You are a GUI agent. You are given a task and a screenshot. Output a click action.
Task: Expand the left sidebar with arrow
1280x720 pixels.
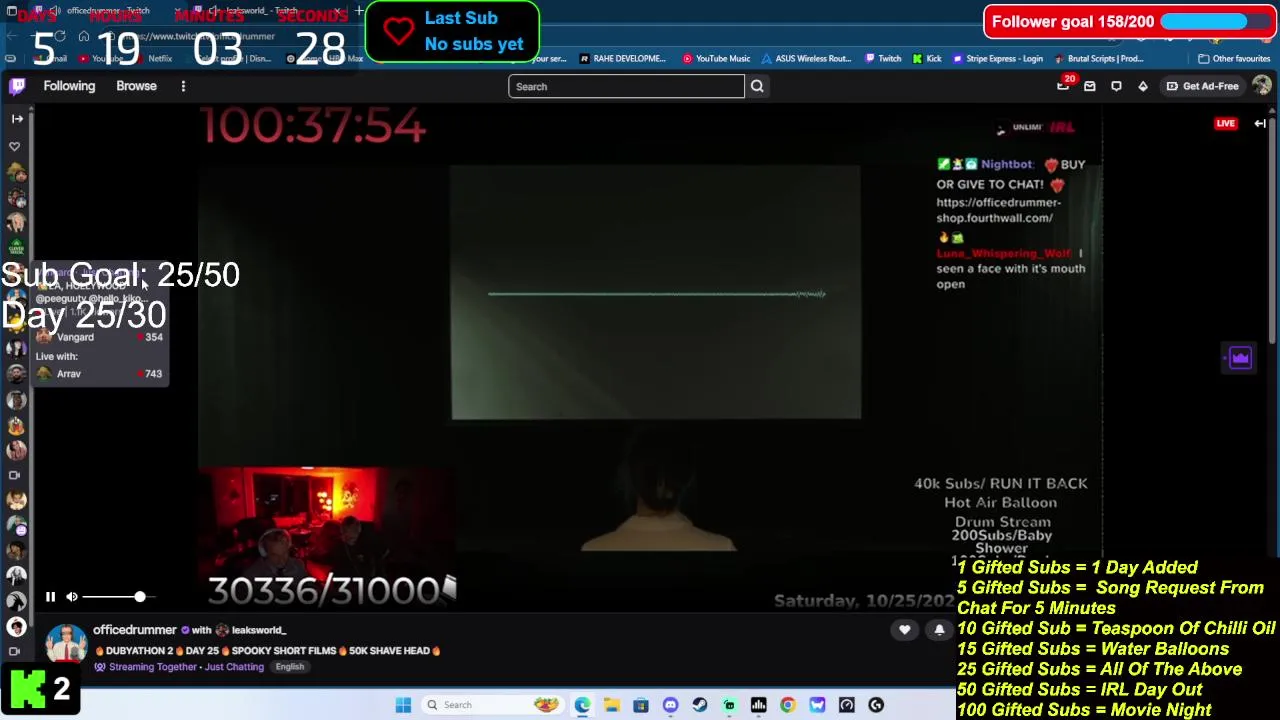click(17, 119)
